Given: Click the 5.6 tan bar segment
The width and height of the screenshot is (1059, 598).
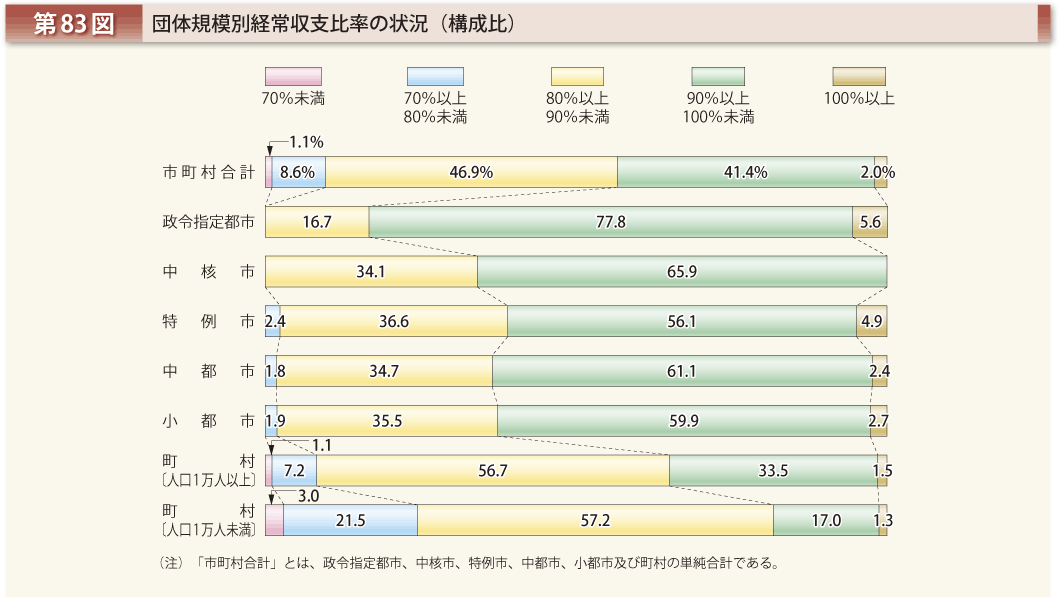Looking at the screenshot, I should point(870,222).
